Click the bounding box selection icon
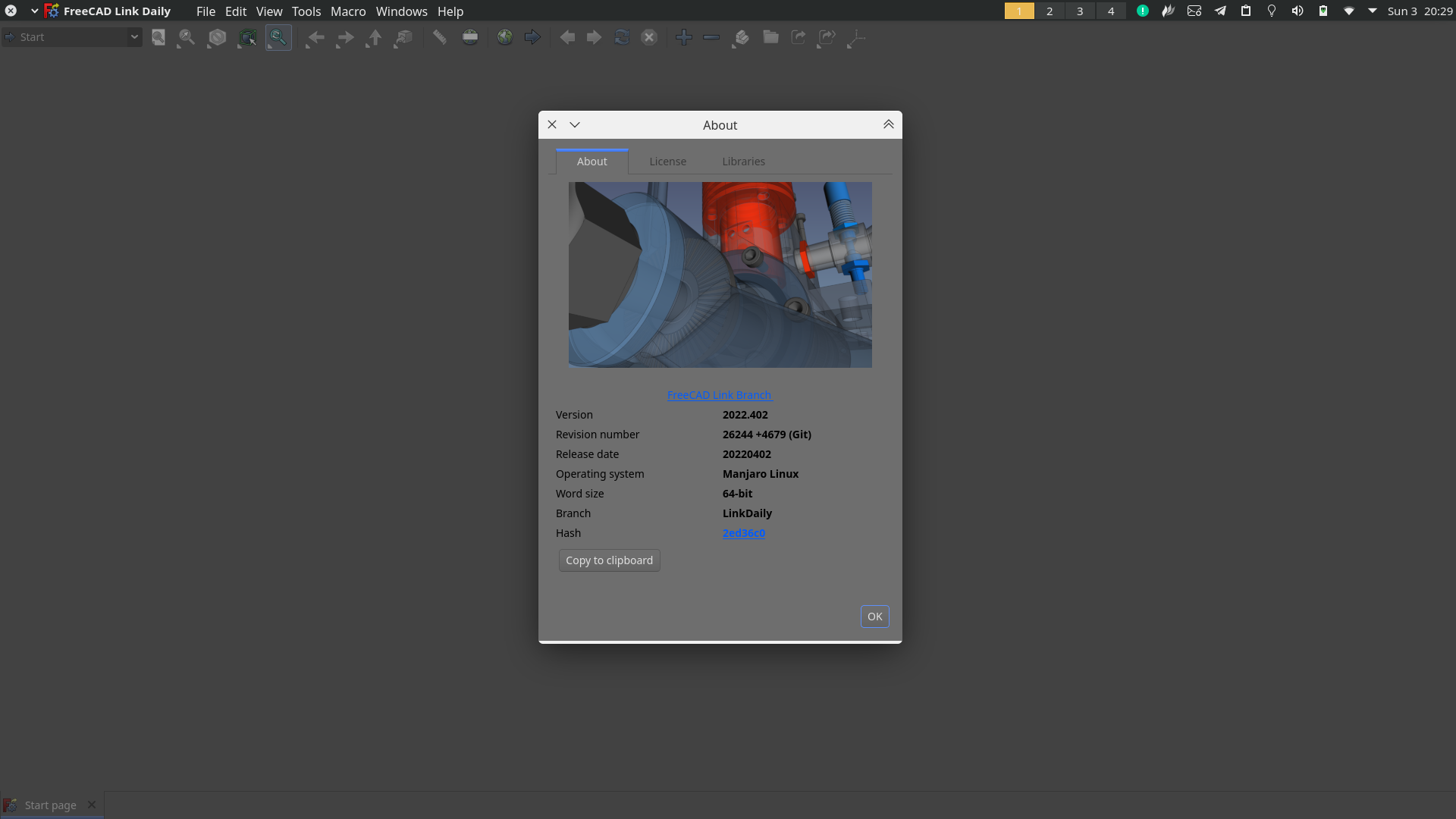 [x=247, y=37]
